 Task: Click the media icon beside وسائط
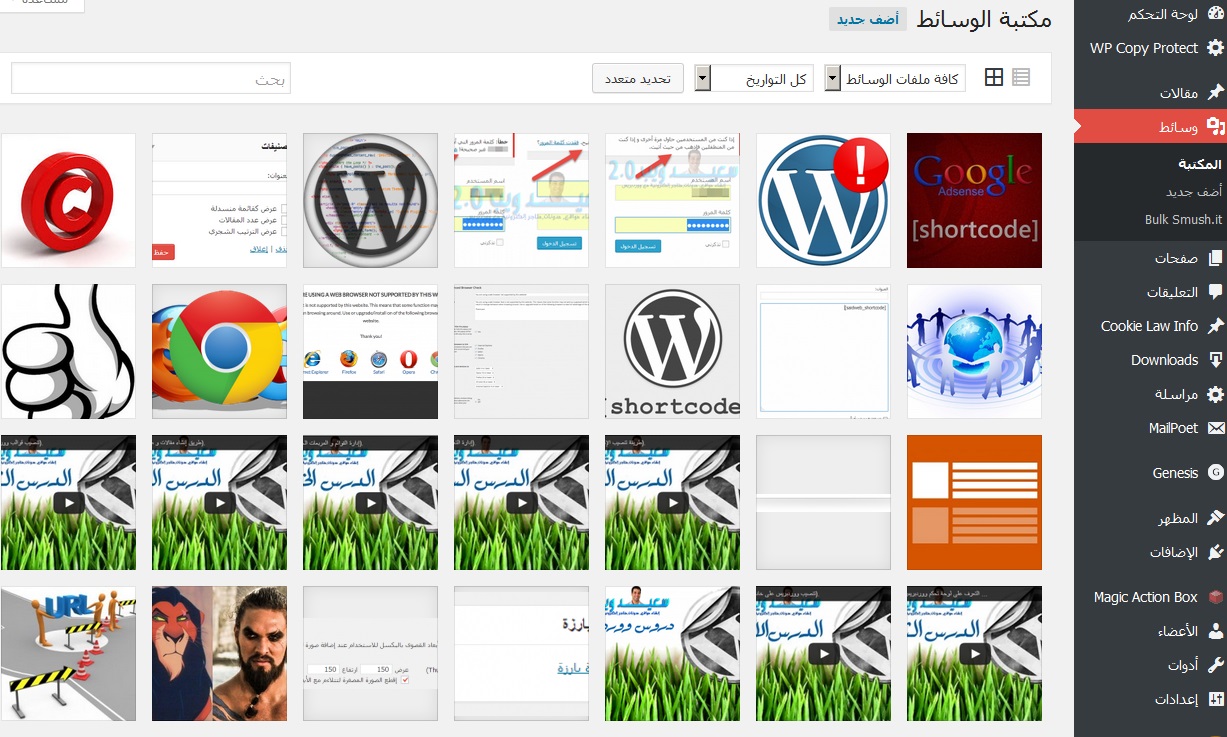[1215, 127]
